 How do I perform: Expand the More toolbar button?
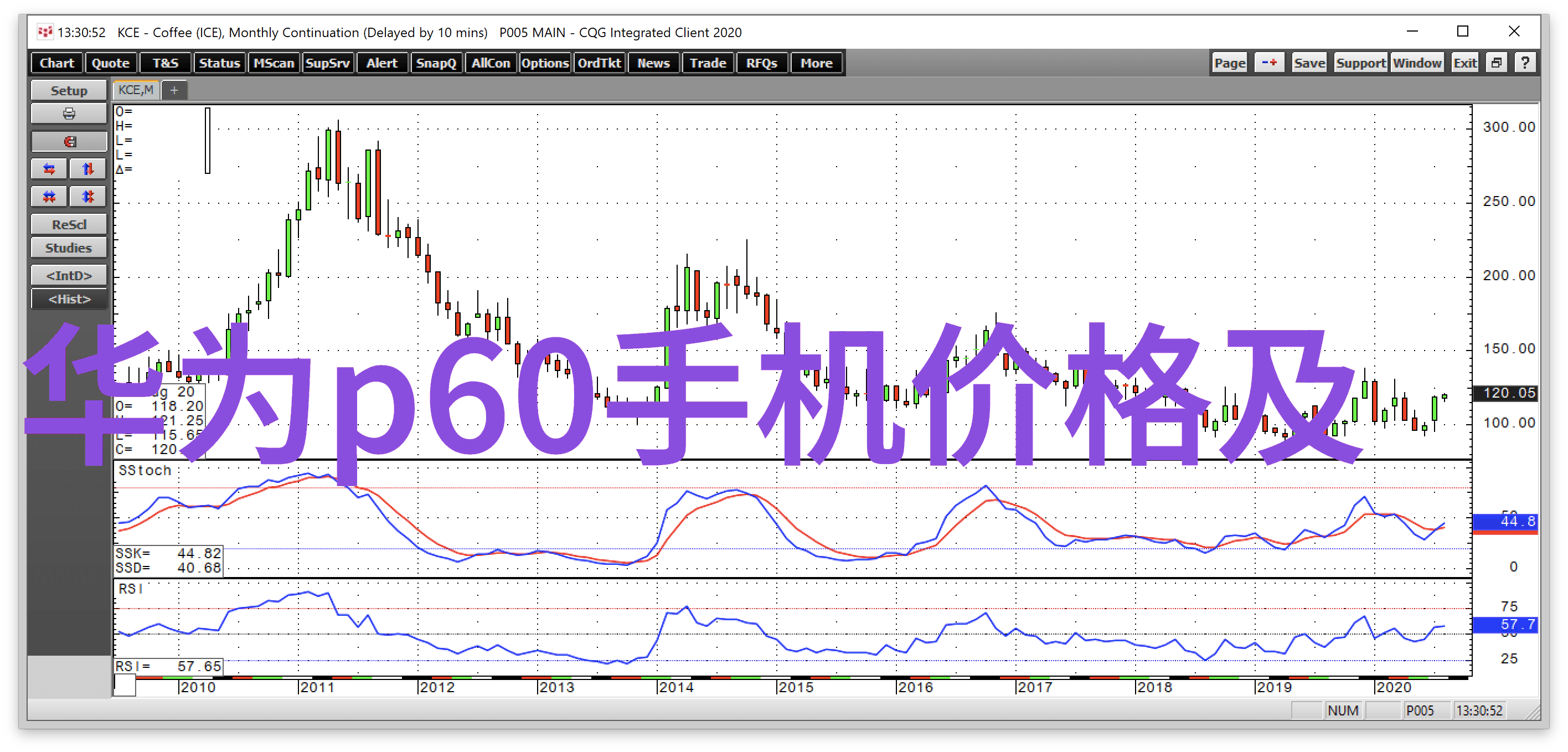[x=816, y=63]
